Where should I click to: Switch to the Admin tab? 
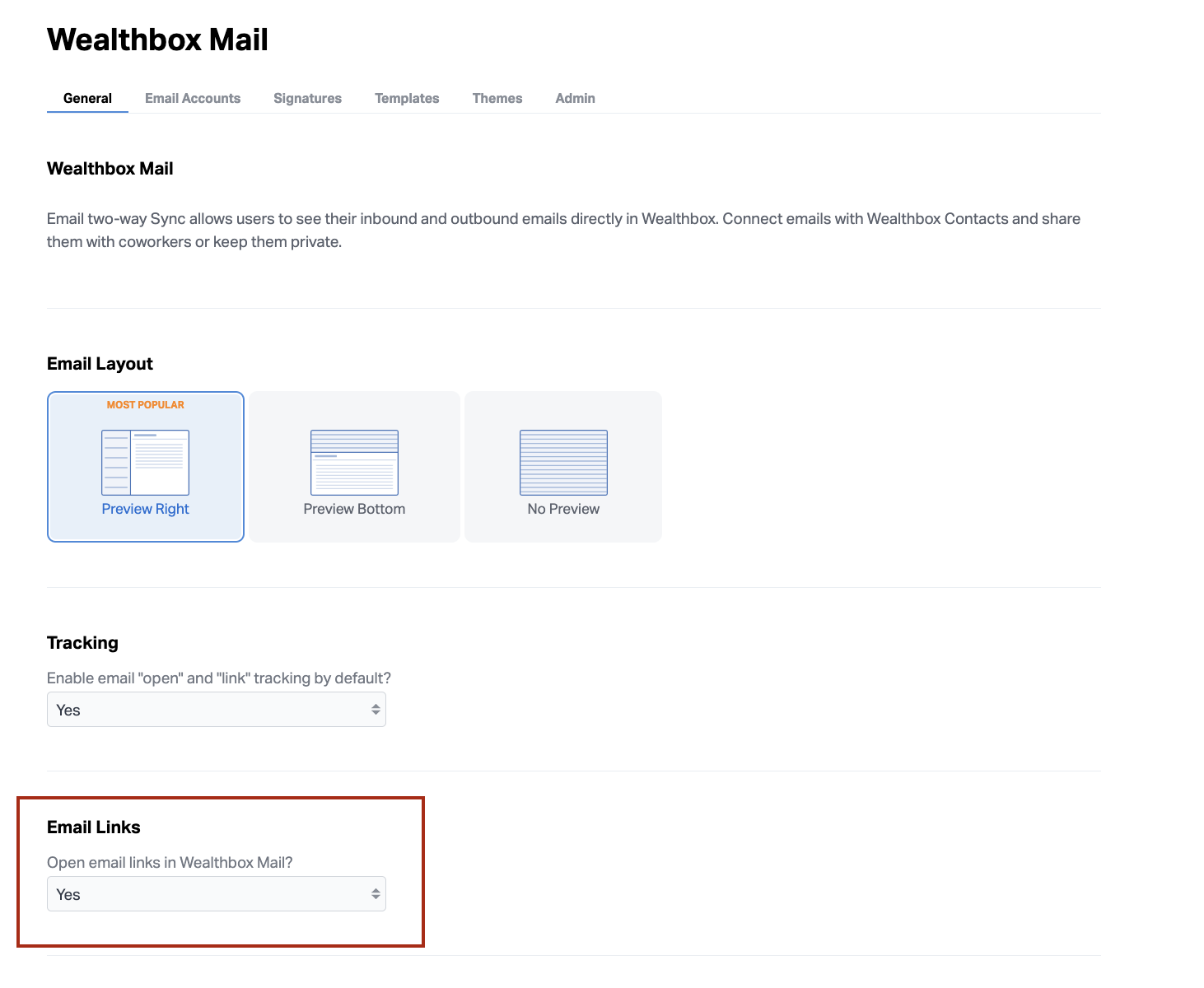[575, 98]
